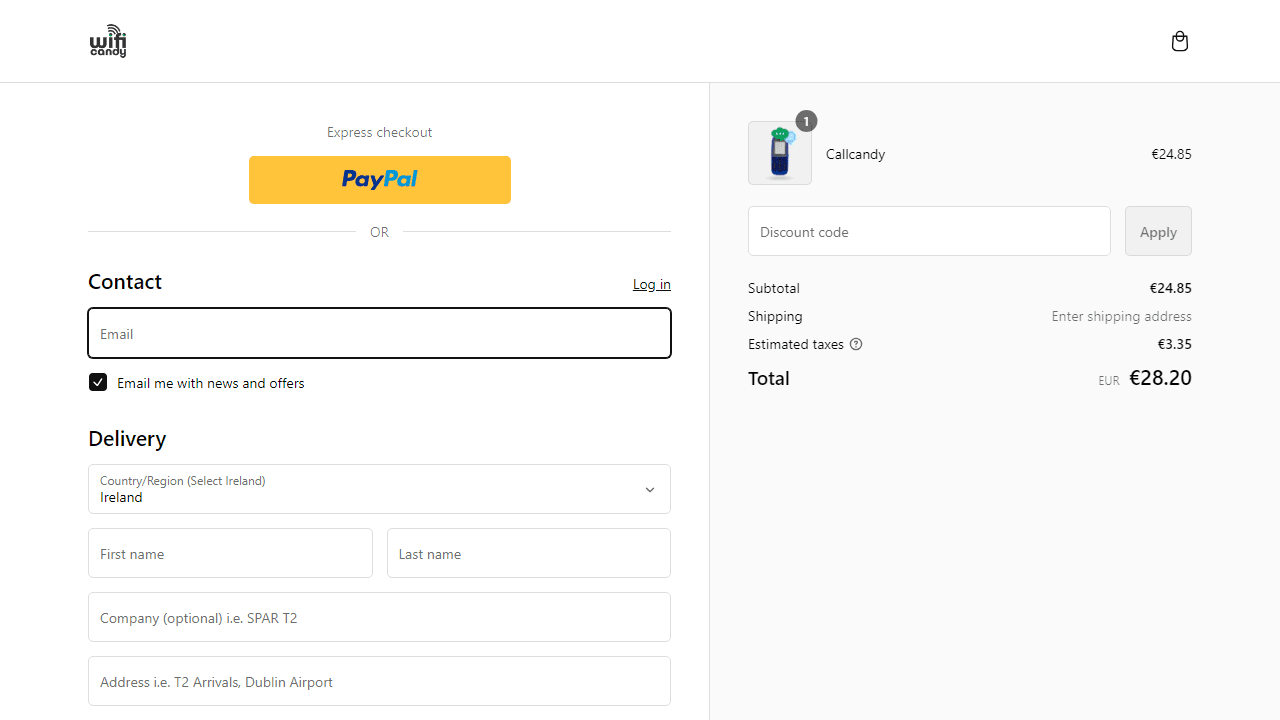This screenshot has height=720, width=1280.
Task: Click the Callcandy product thumbnail
Action: coord(780,153)
